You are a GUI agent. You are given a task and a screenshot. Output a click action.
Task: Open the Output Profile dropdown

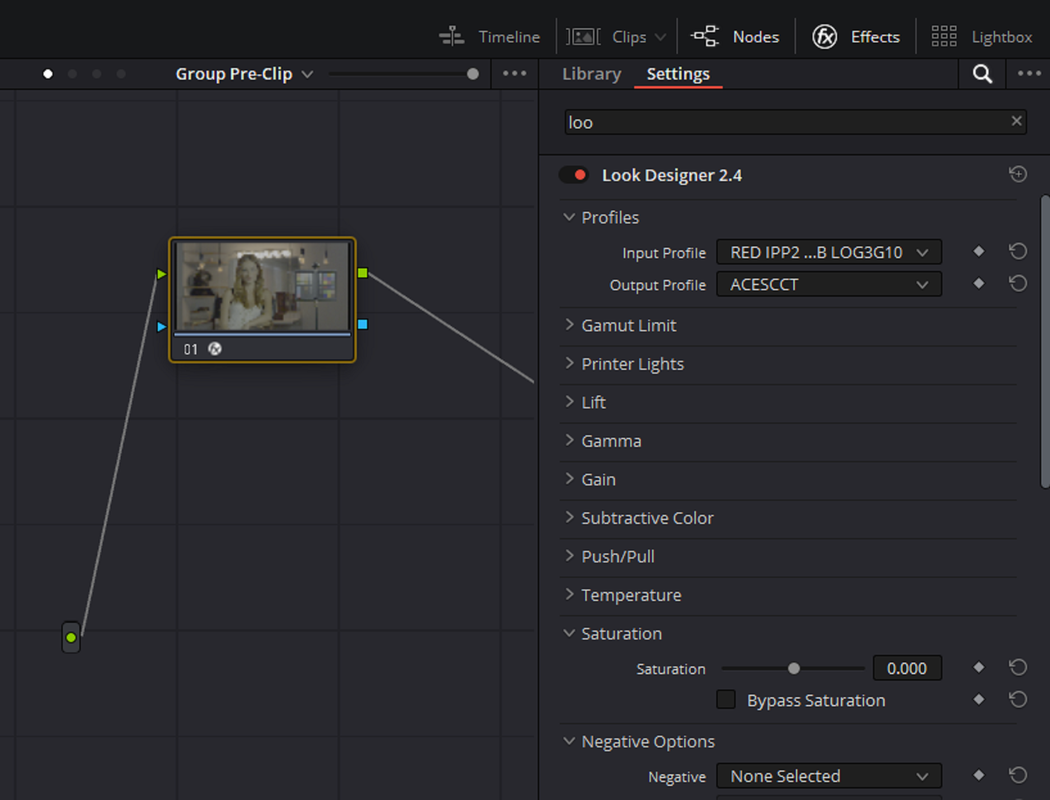[x=829, y=285]
